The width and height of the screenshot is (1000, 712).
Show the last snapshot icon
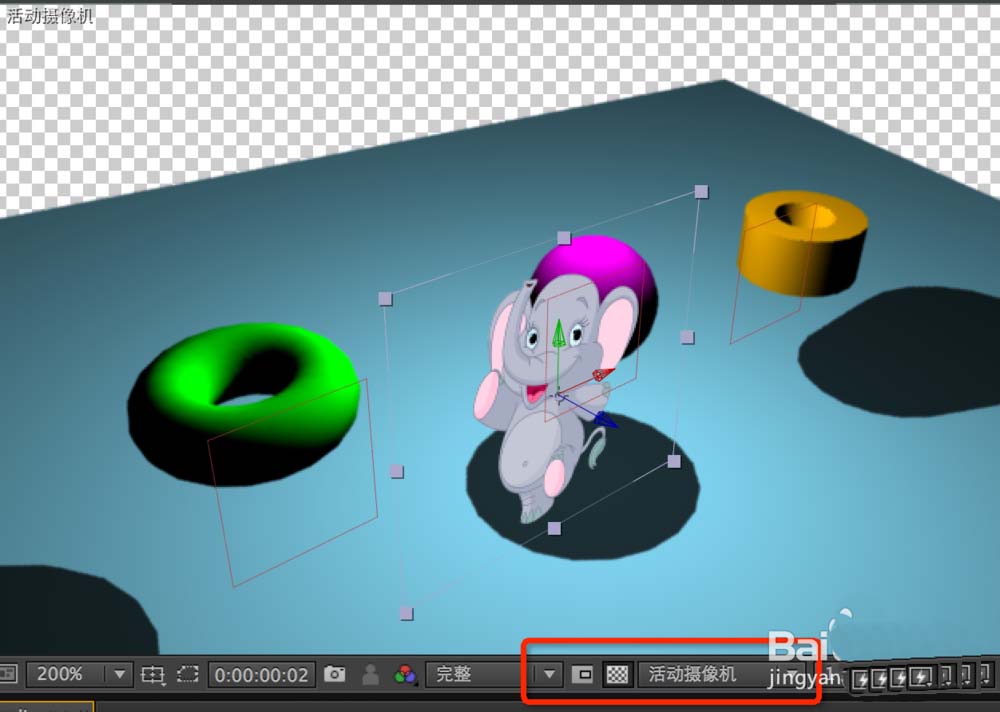[x=371, y=674]
